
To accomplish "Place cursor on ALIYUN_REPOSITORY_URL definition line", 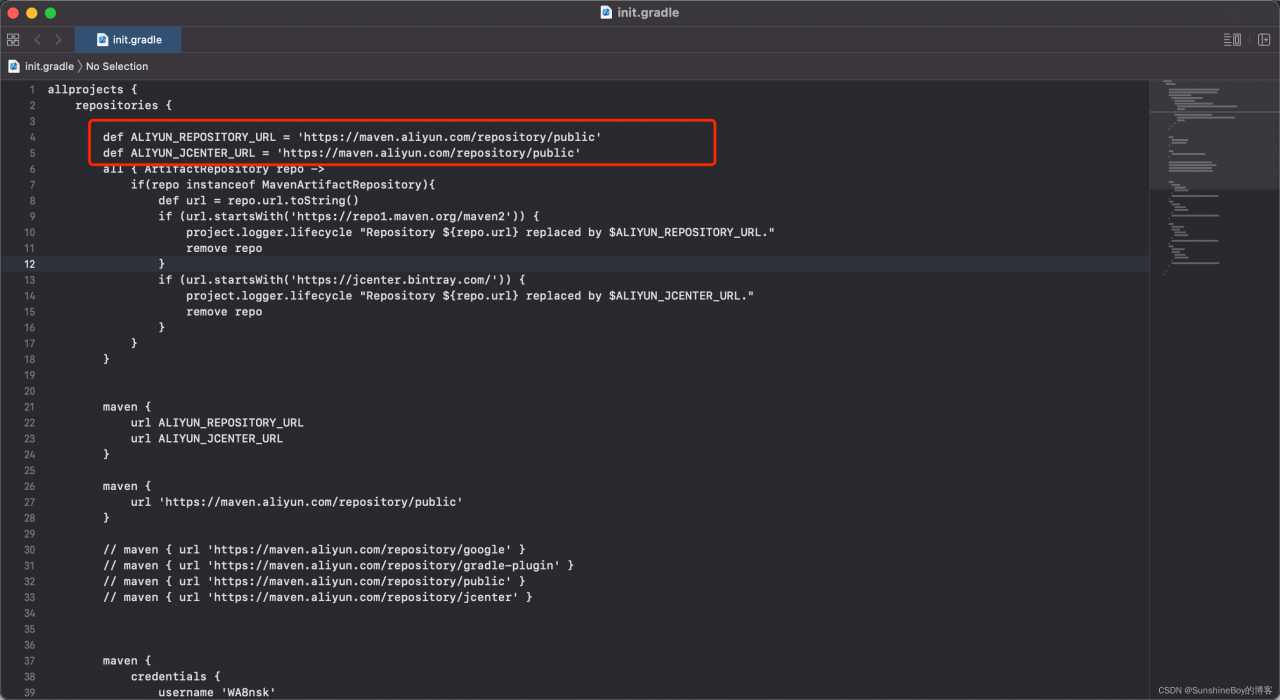I will 352,137.
